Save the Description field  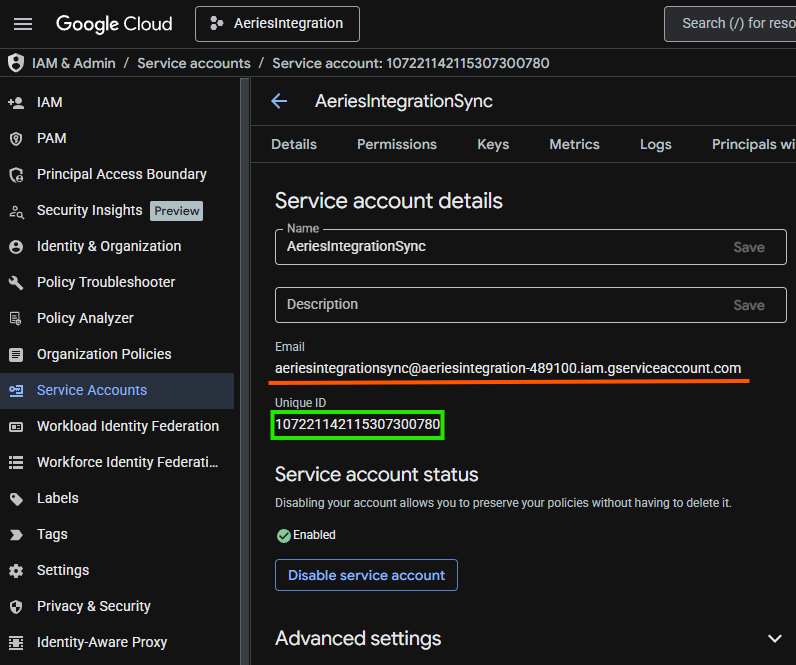point(749,306)
